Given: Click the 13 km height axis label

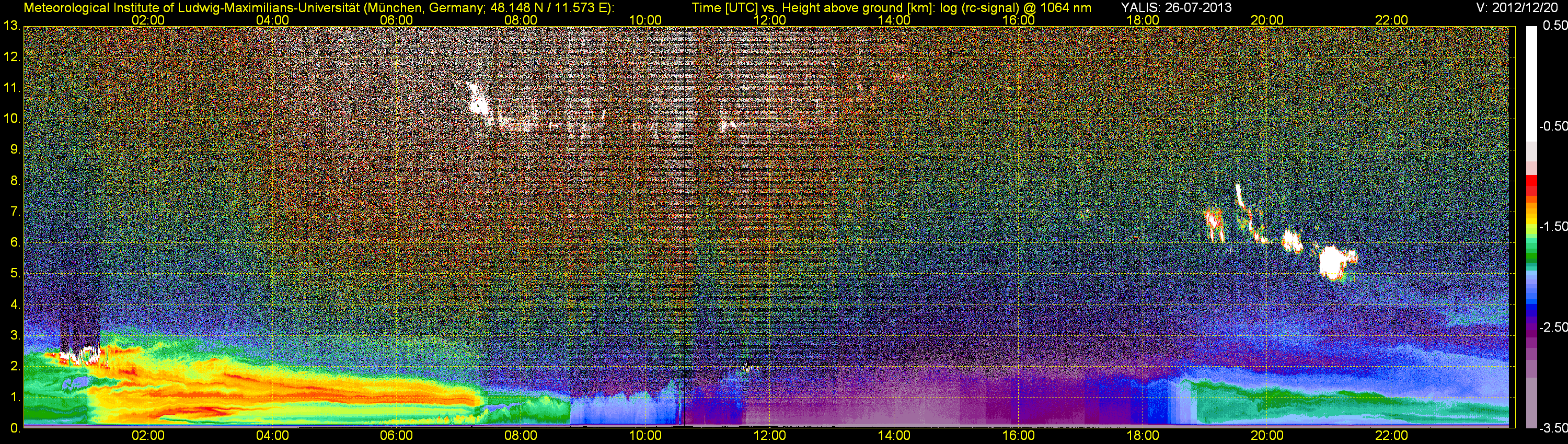Looking at the screenshot, I should pos(11,26).
